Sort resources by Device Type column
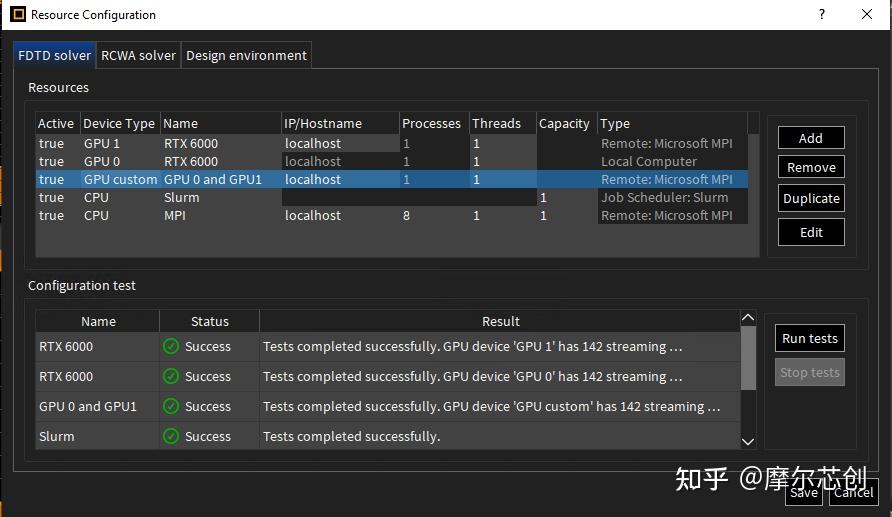Viewport: 892px width, 517px height. 119,124
